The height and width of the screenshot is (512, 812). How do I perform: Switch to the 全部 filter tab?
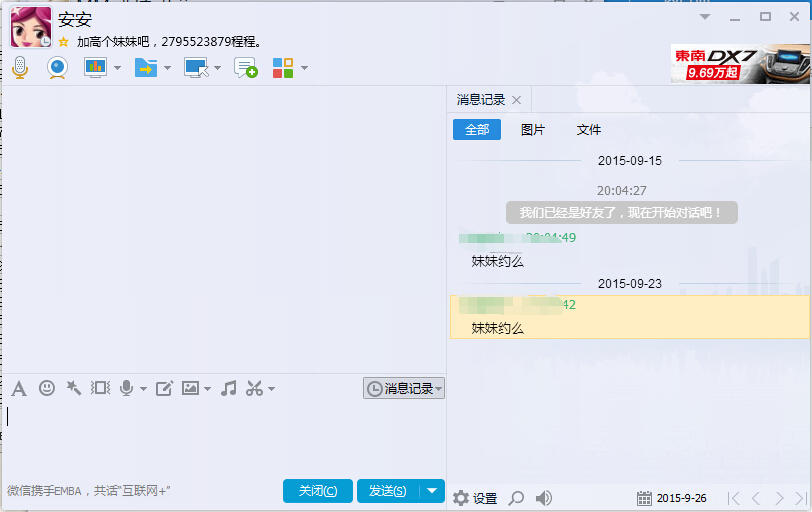point(477,129)
